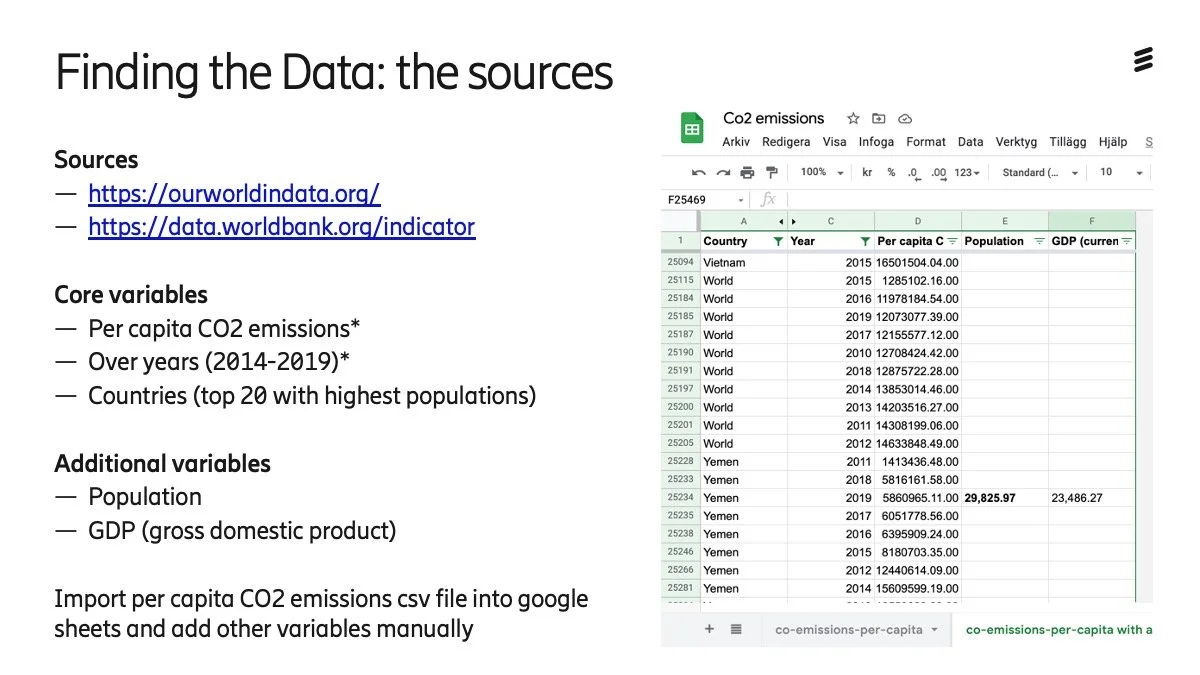Open the Verktyg menu
Image resolution: width=1200 pixels, height=675 pixels.
pos(1016,142)
